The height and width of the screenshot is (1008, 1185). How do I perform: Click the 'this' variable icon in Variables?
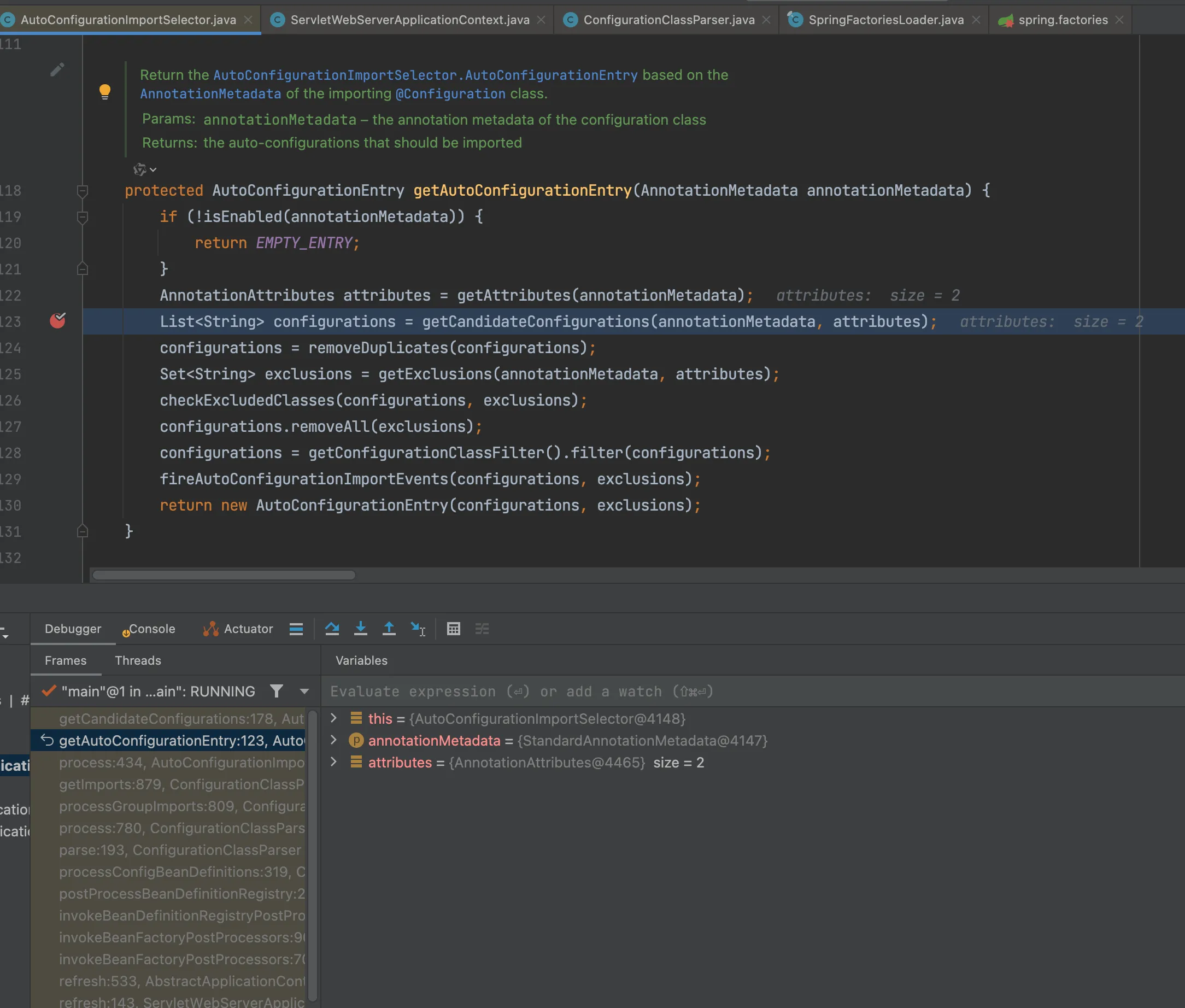356,718
